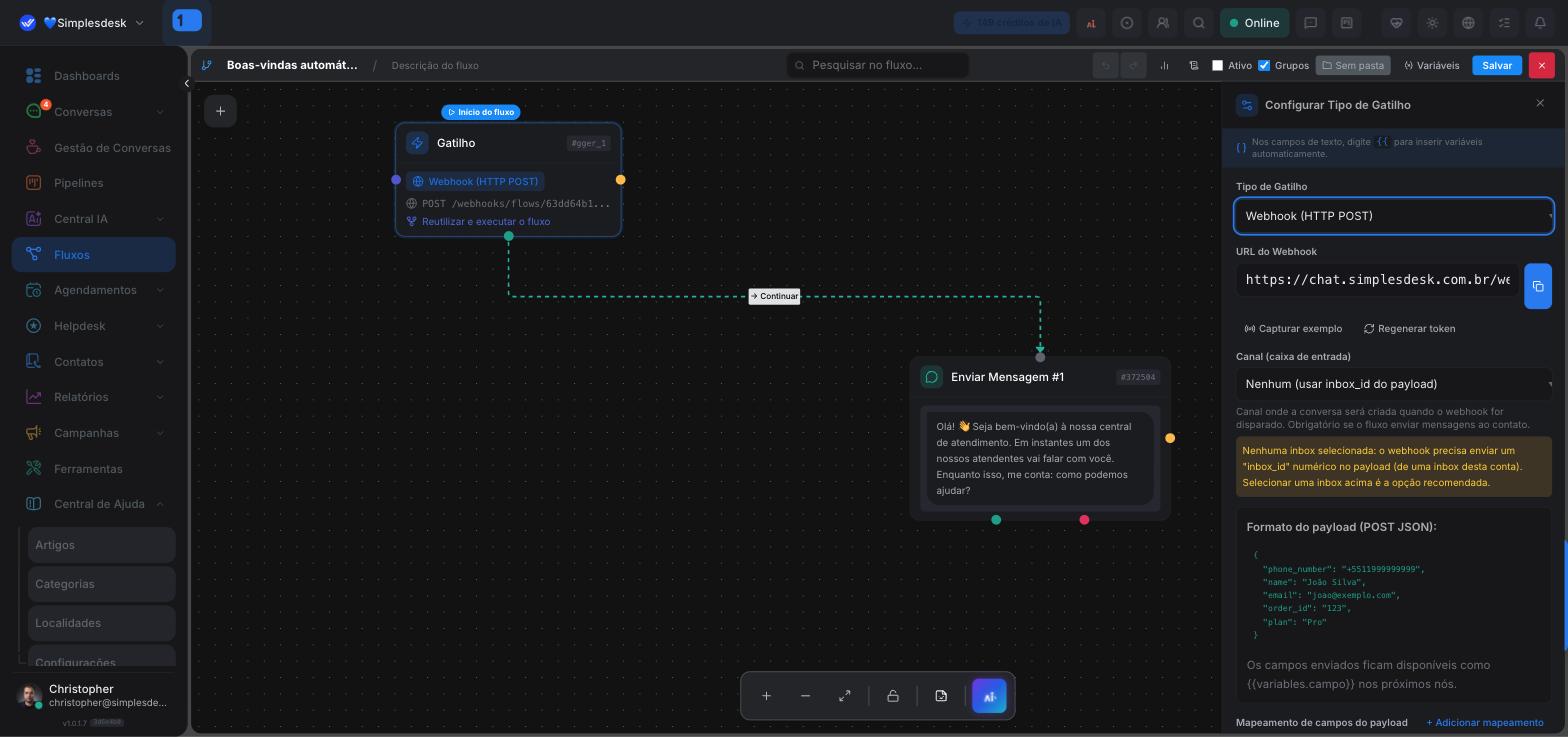Open the globe language icon
The height and width of the screenshot is (737, 1568).
1468,23
